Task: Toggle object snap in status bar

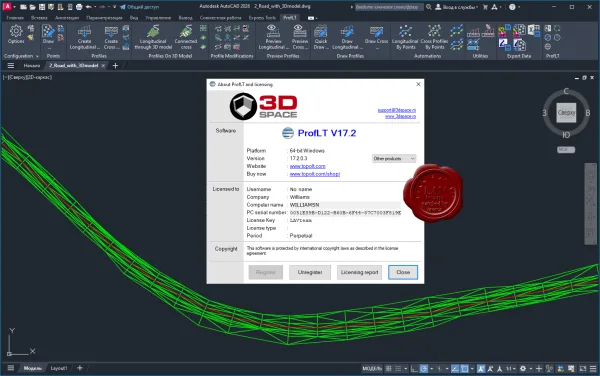Action: 465,368
